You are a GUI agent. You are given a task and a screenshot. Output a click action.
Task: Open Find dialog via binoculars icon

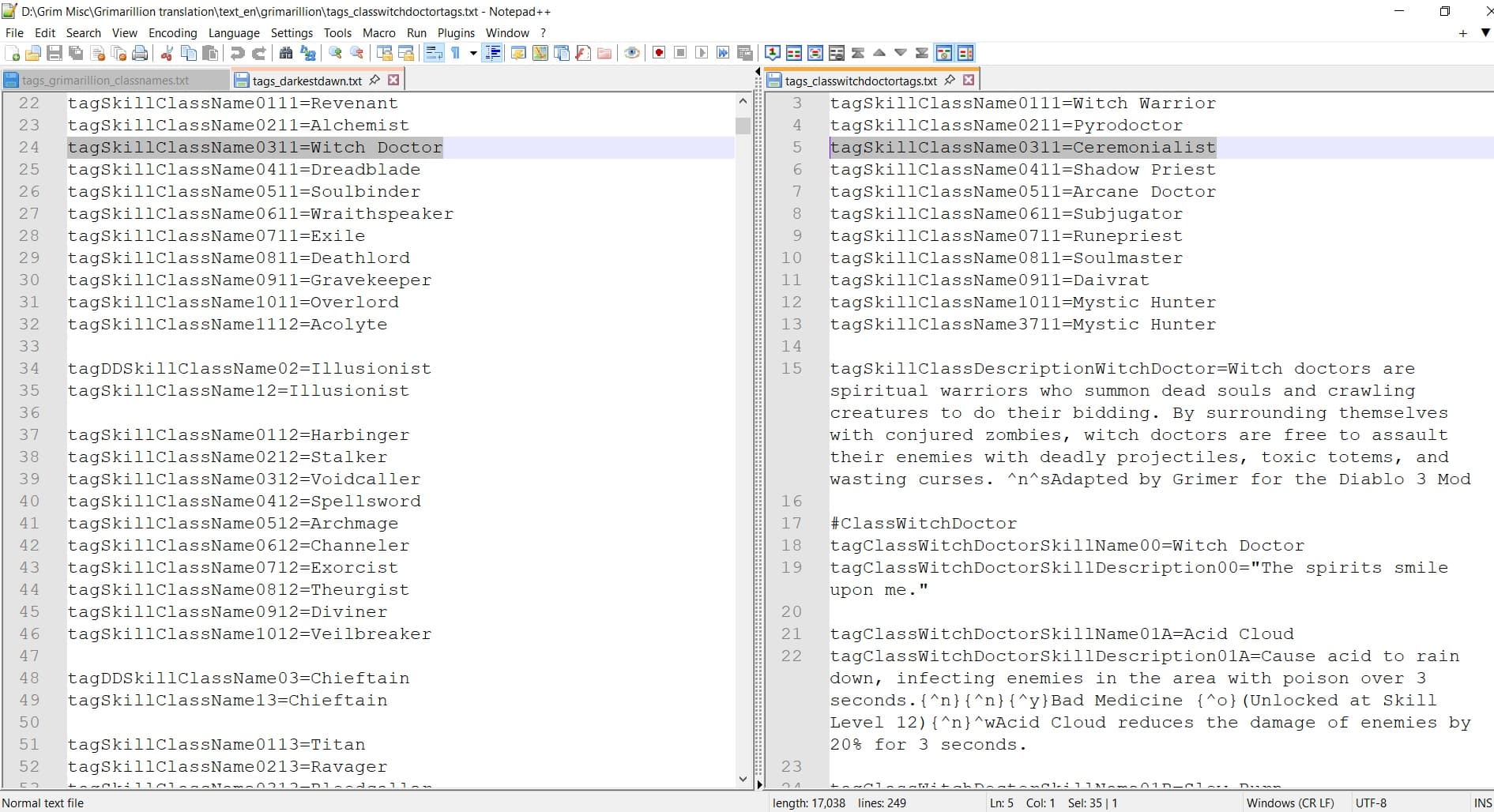pos(286,53)
